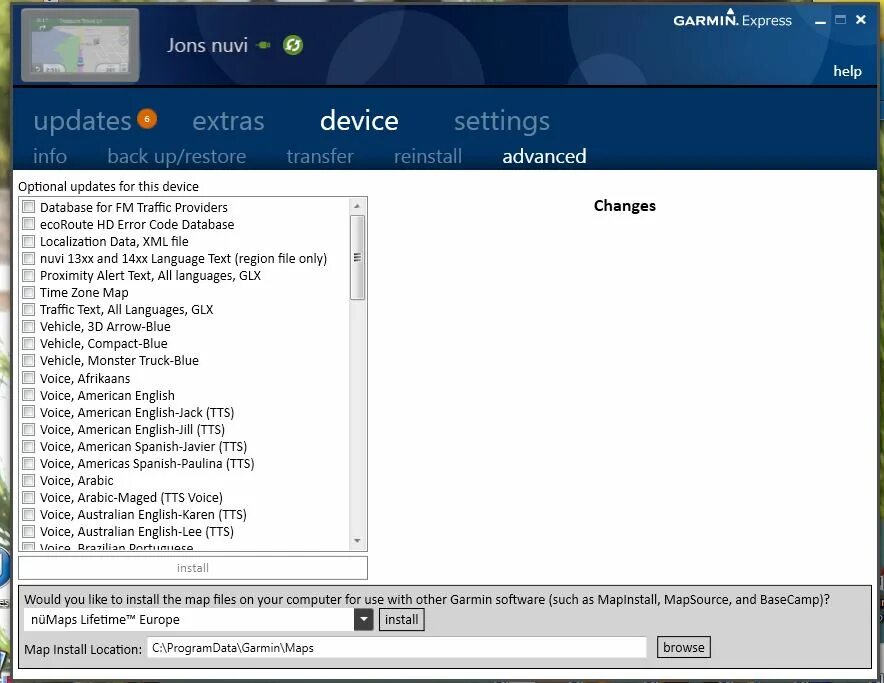
Task: Click the browse button
Action: pos(683,647)
